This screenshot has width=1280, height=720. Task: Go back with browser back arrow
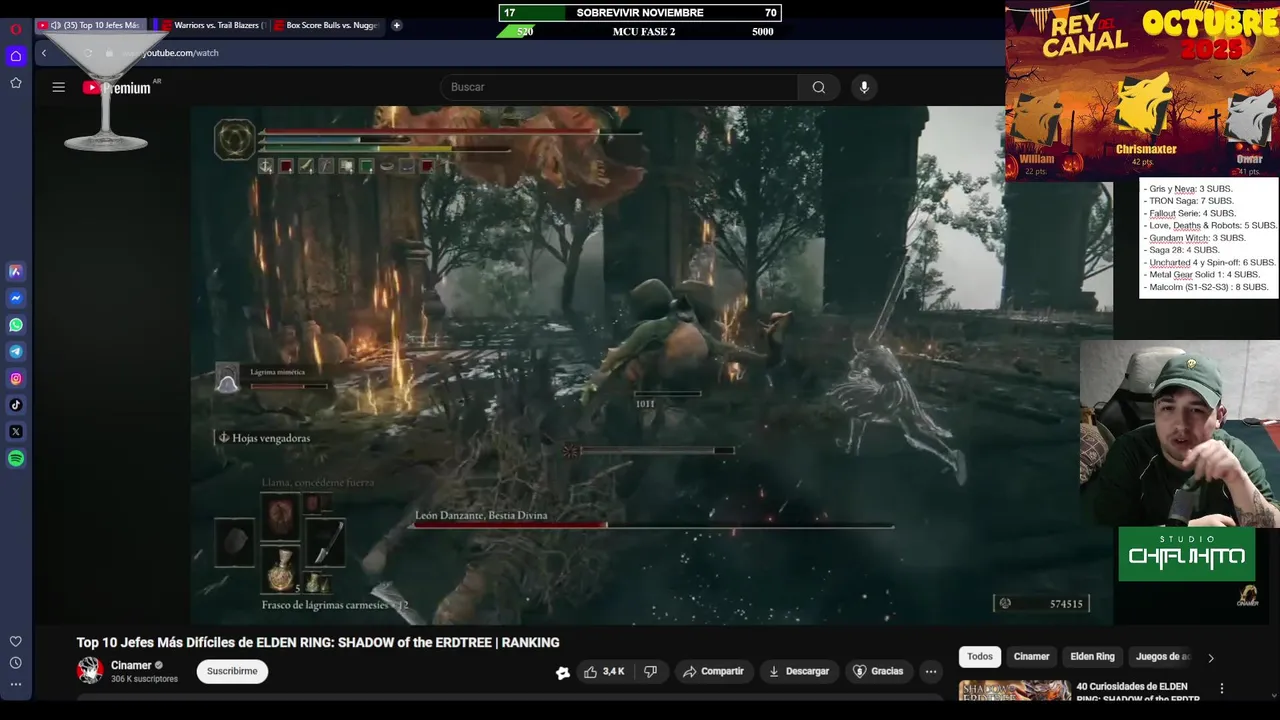tap(44, 53)
